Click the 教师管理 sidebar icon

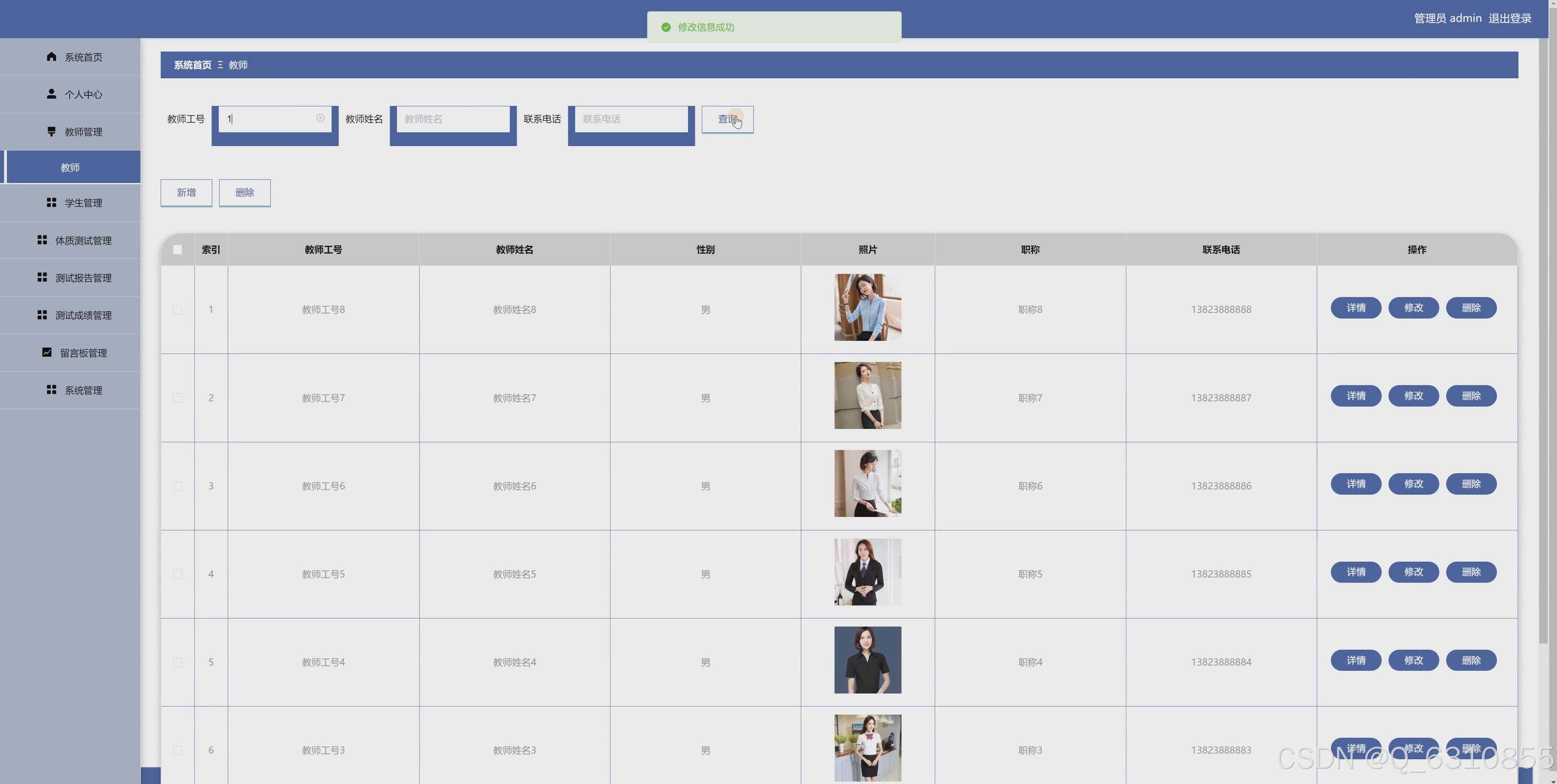click(x=52, y=131)
